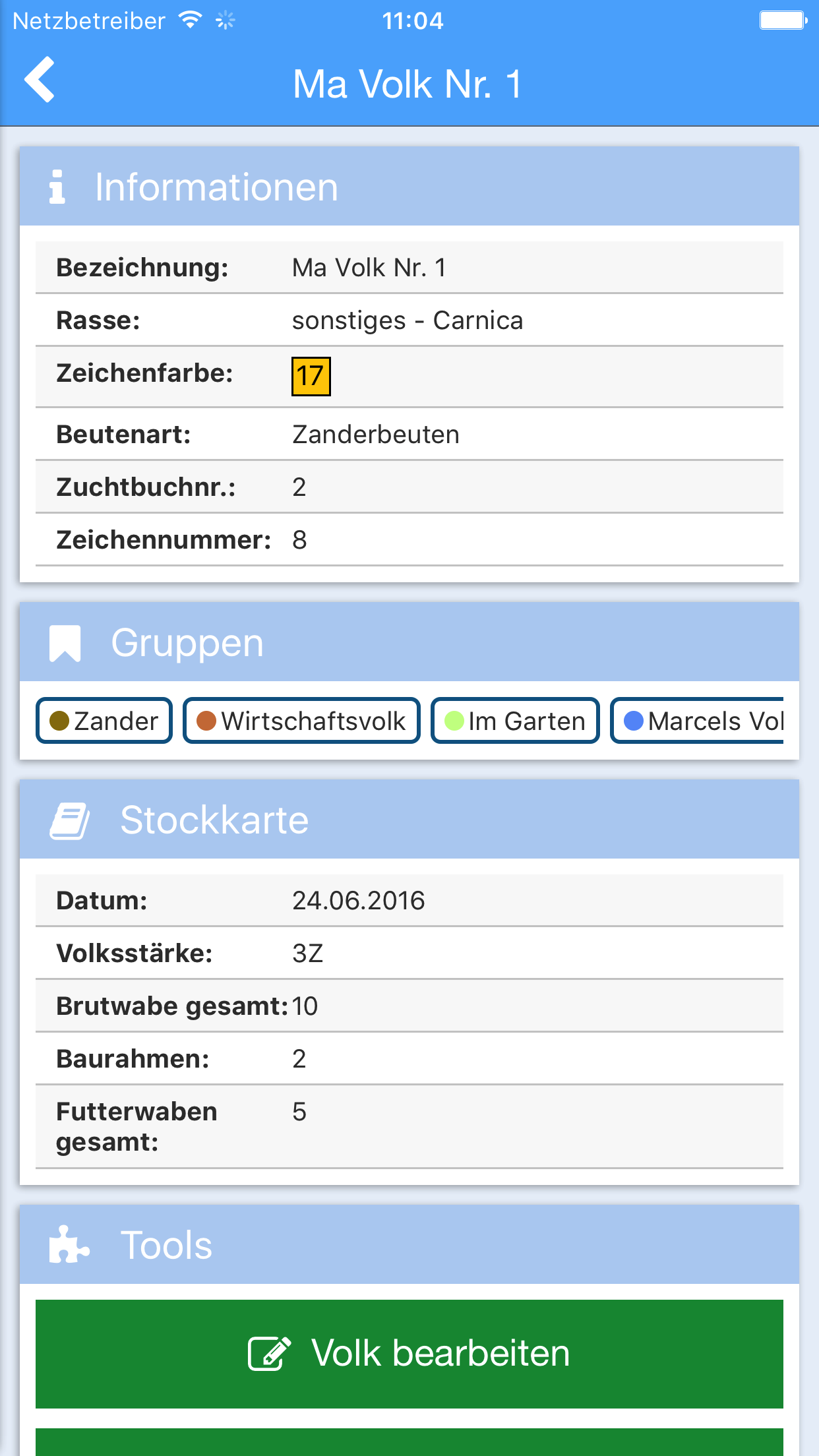Screen dimensions: 819x1456
Task: Tap the battery indicator icon
Action: (x=783, y=20)
